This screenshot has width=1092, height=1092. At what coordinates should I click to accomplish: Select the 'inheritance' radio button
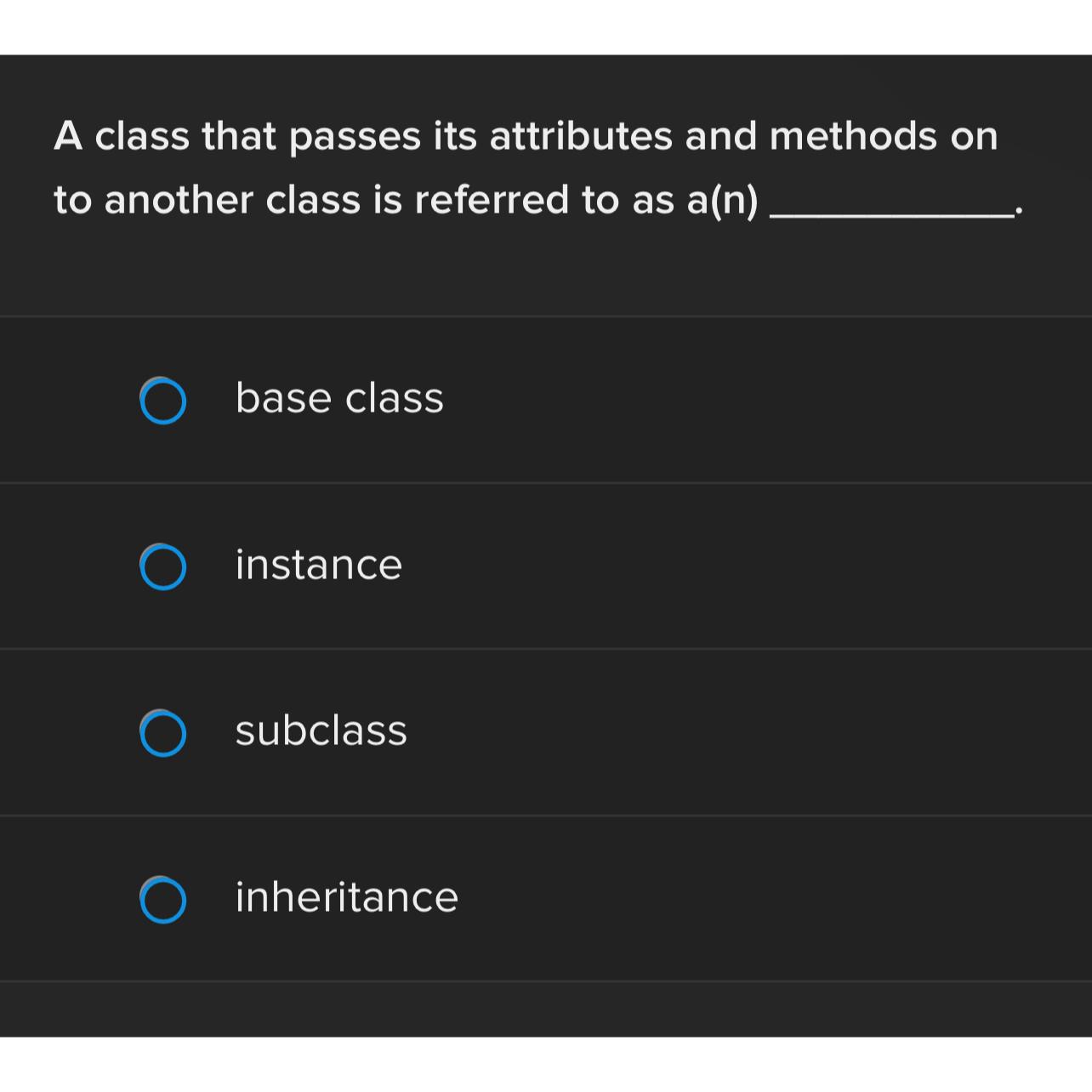[x=163, y=898]
